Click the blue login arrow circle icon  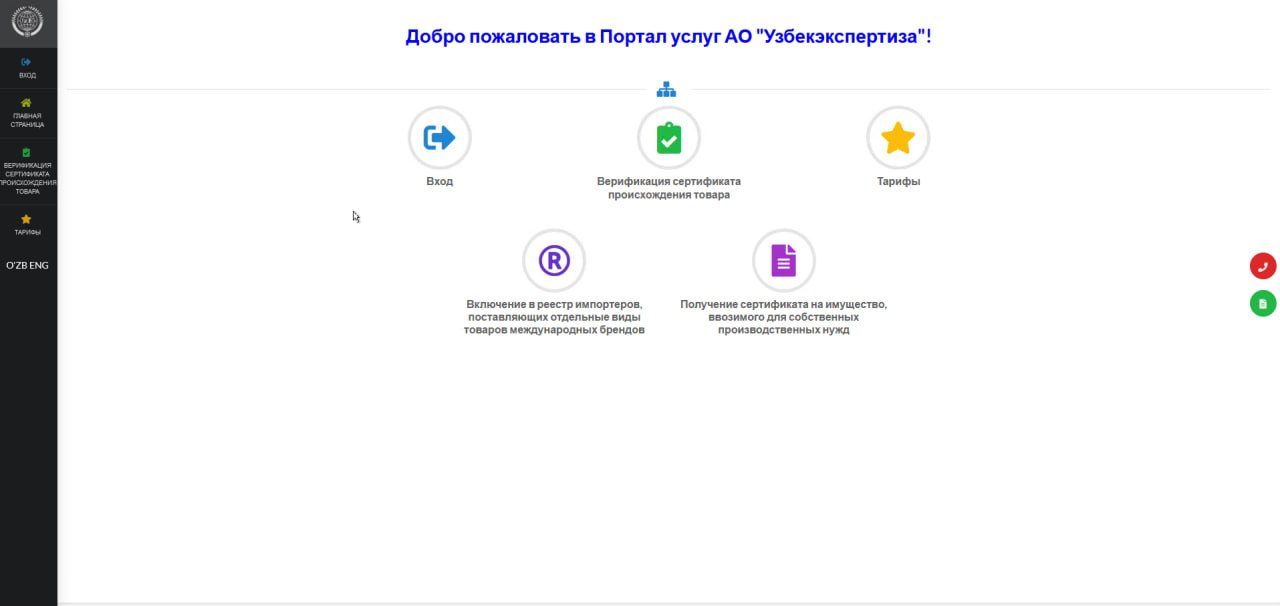coord(439,138)
